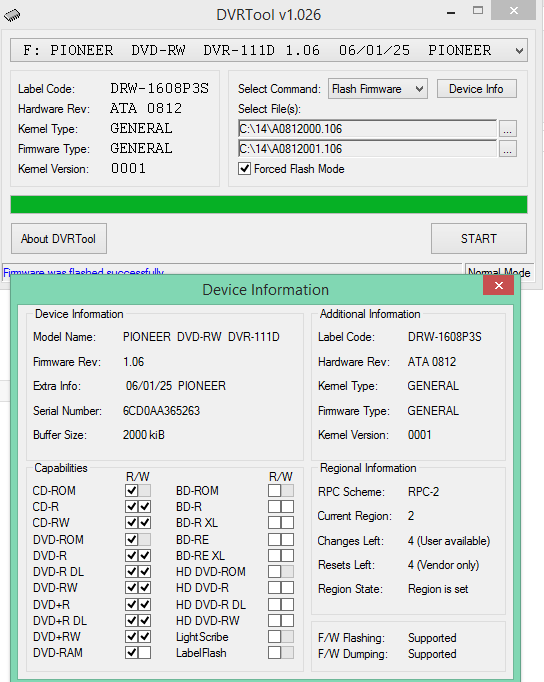The width and height of the screenshot is (544, 682).
Task: Click the CD-R write capability checkbox
Action: pos(145,507)
